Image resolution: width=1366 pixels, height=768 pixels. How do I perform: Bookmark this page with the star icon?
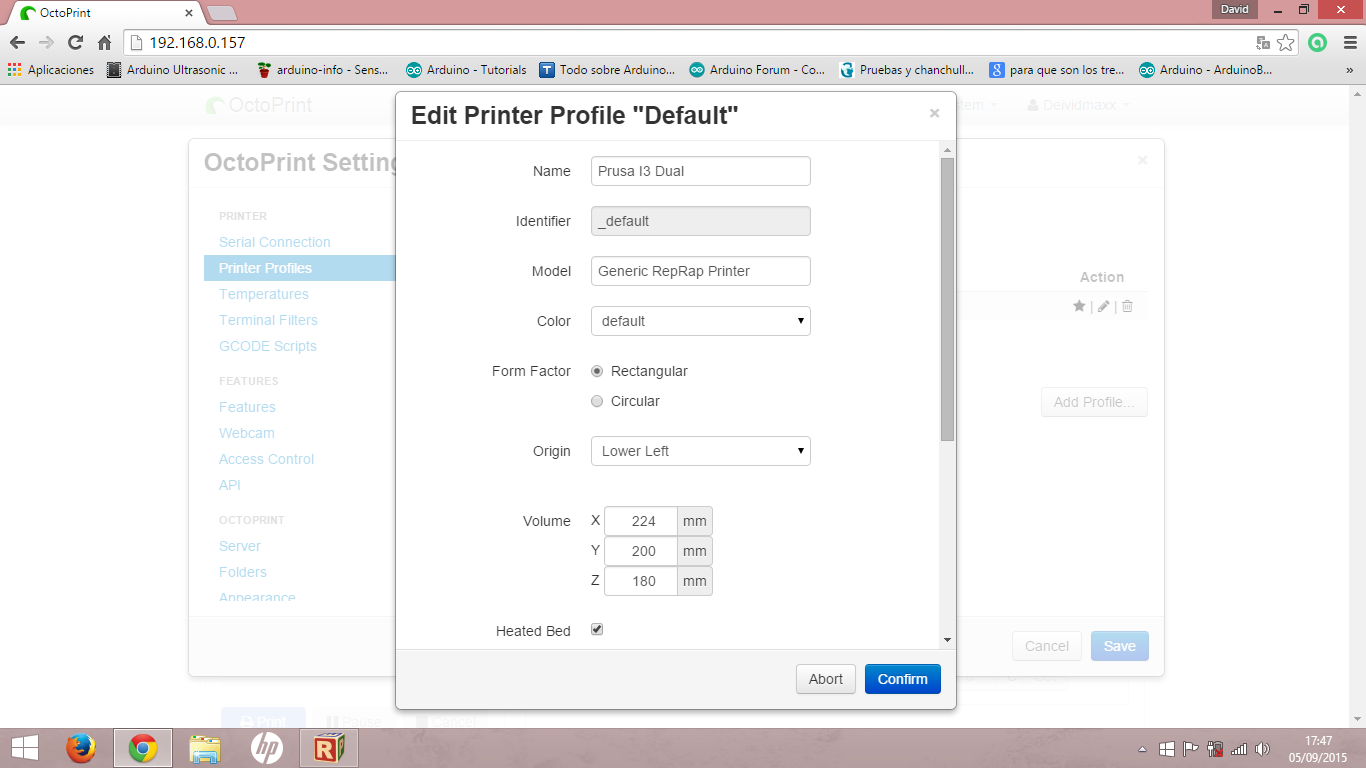(x=1286, y=43)
